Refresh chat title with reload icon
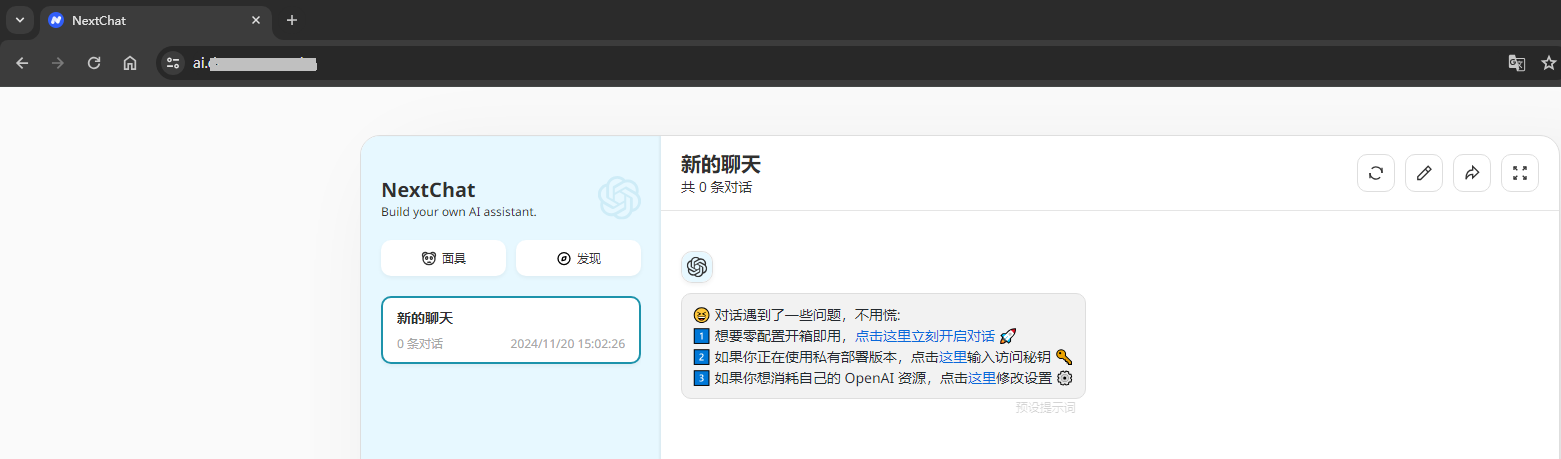The image size is (1561, 459). 1376,173
